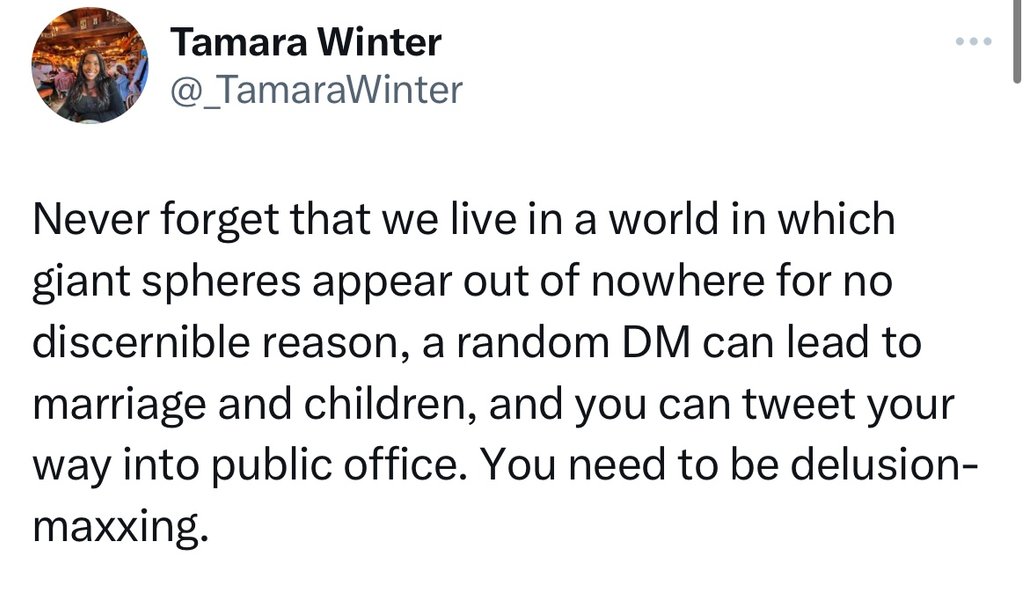The width and height of the screenshot is (1029, 600).
Task: Open the Tamara Winter display name link
Action: tap(306, 43)
